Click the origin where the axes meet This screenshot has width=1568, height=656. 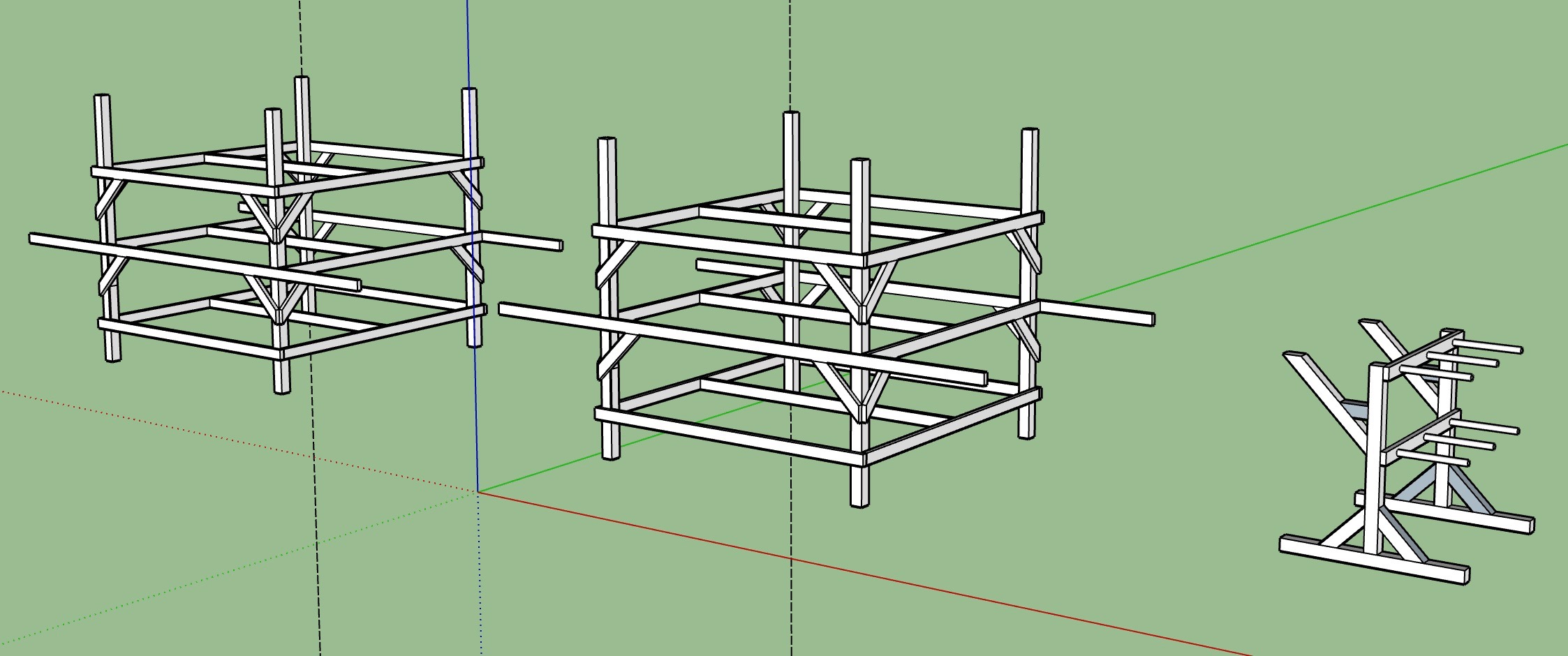[x=478, y=492]
